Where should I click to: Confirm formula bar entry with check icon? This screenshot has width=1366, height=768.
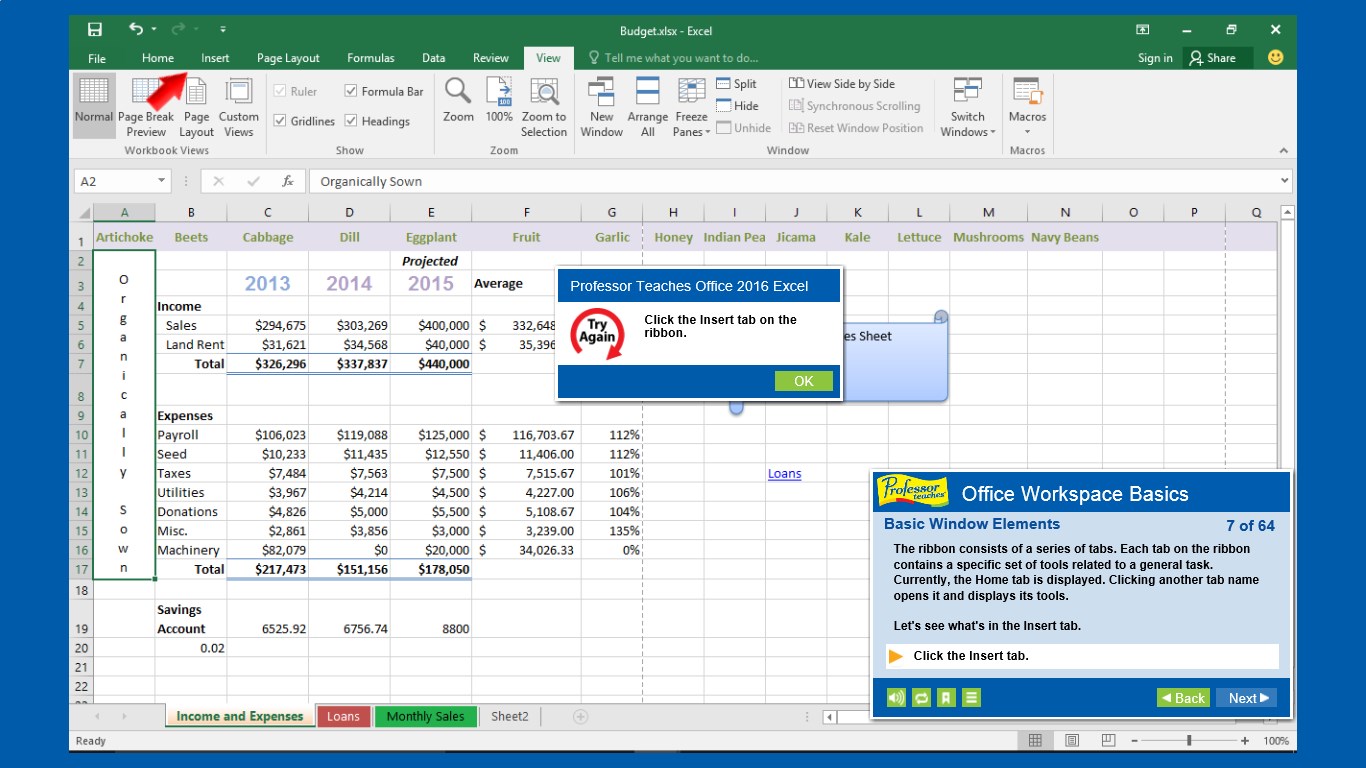tap(253, 181)
